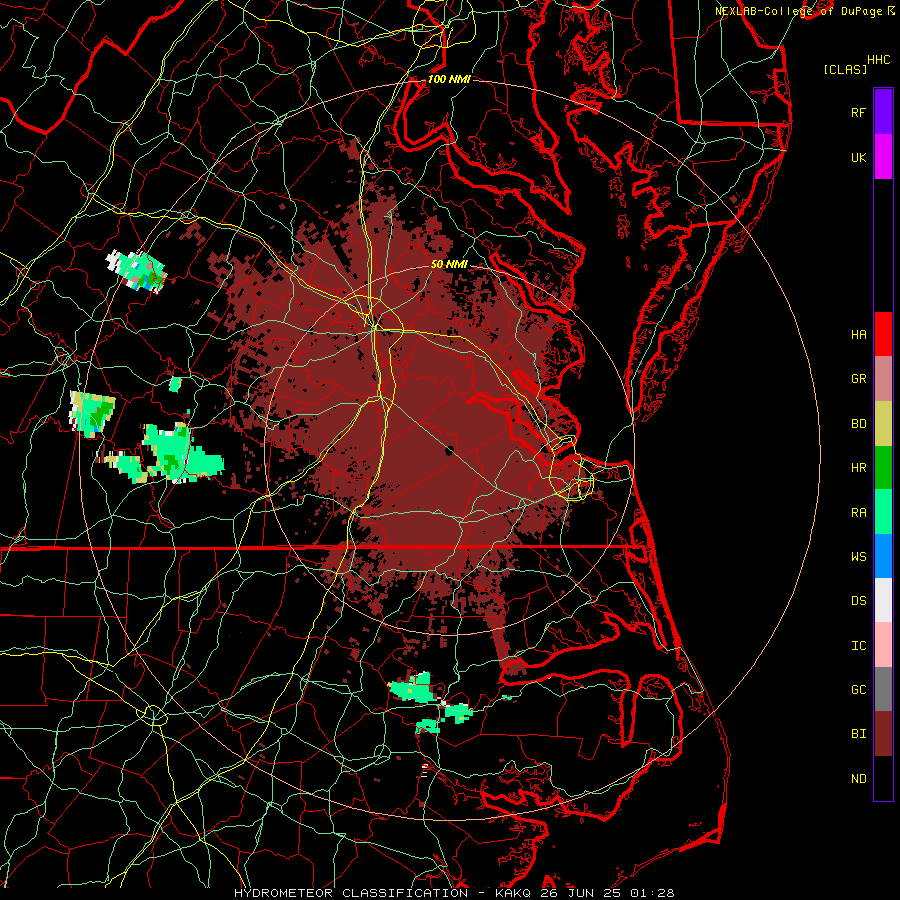The width and height of the screenshot is (900, 900).
Task: Click the BD legend label
Action: pyautogui.click(x=858, y=424)
